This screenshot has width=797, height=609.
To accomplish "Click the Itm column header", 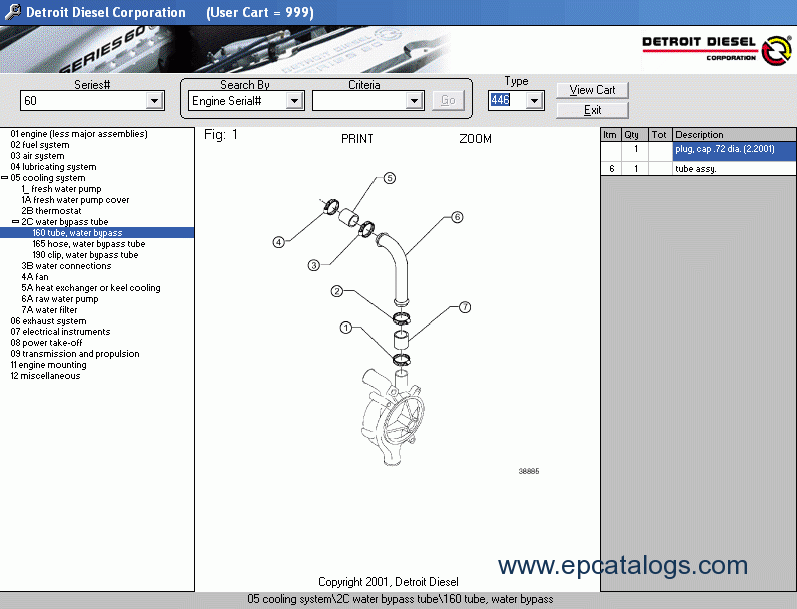I will click(611, 135).
